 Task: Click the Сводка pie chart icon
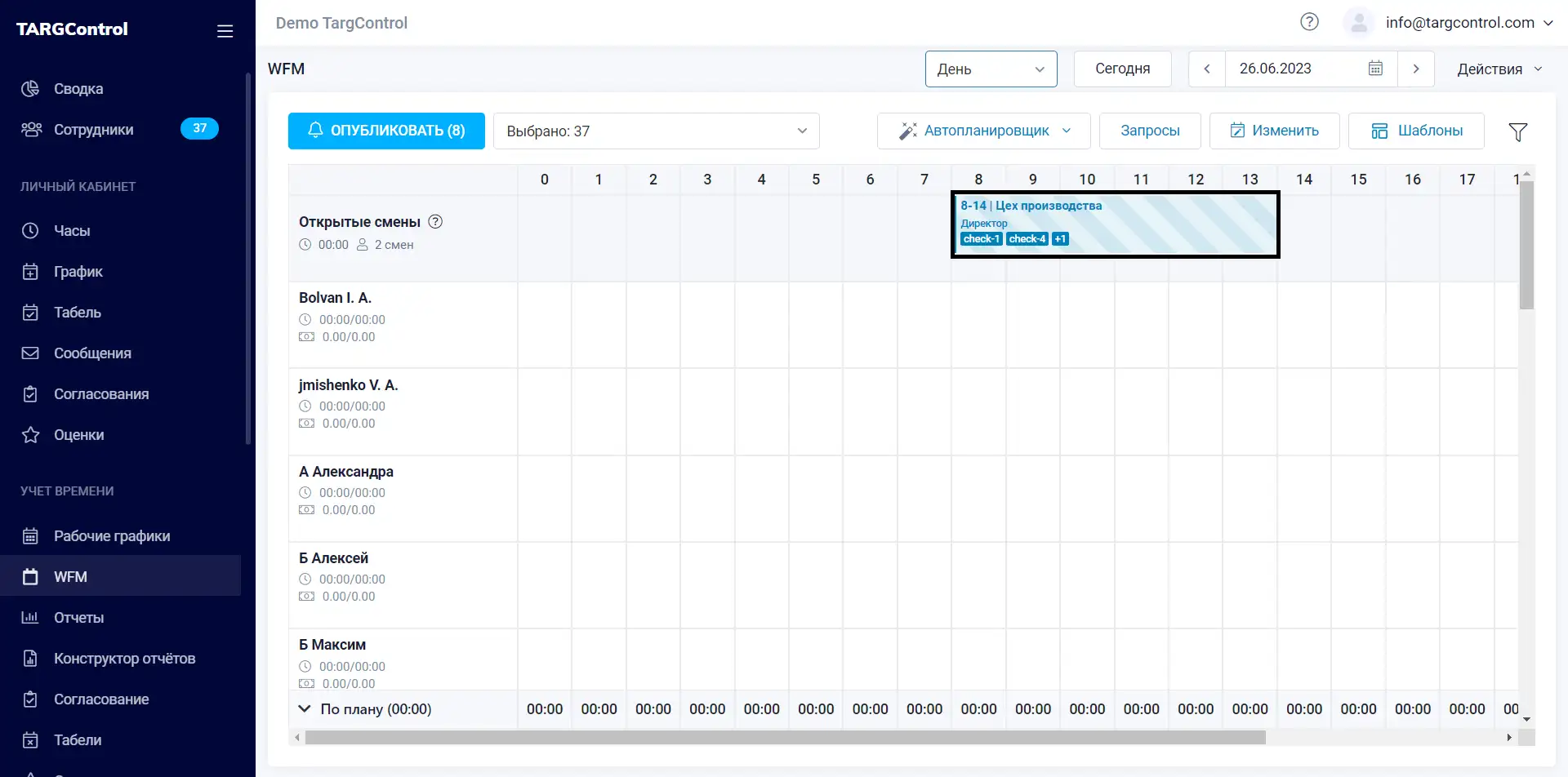coord(30,88)
